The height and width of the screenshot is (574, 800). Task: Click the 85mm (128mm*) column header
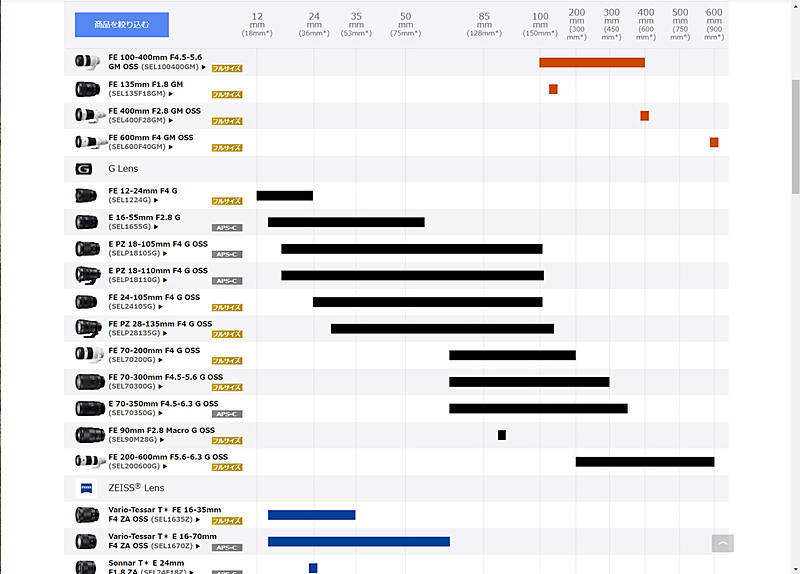pos(484,24)
